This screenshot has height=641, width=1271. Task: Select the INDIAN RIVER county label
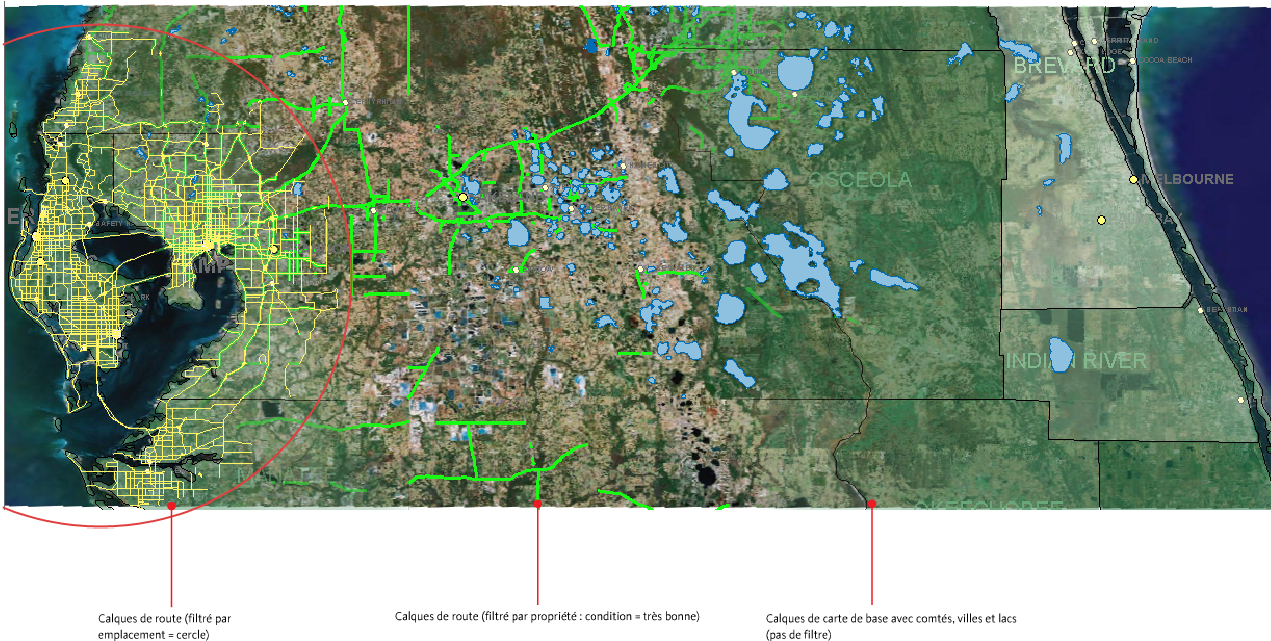(1075, 360)
